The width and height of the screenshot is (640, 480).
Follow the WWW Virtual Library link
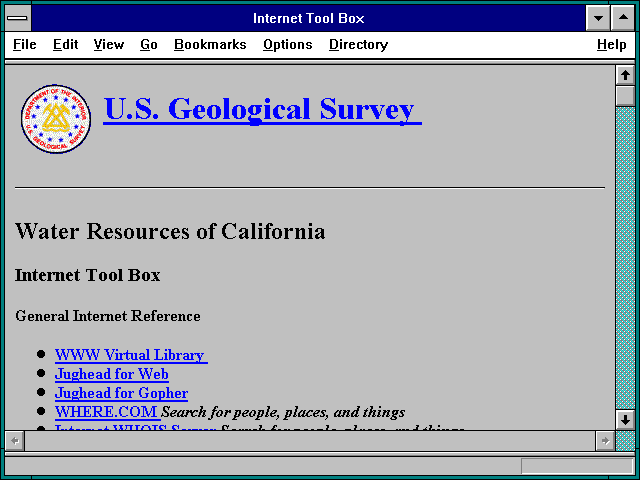pyautogui.click(x=131, y=355)
